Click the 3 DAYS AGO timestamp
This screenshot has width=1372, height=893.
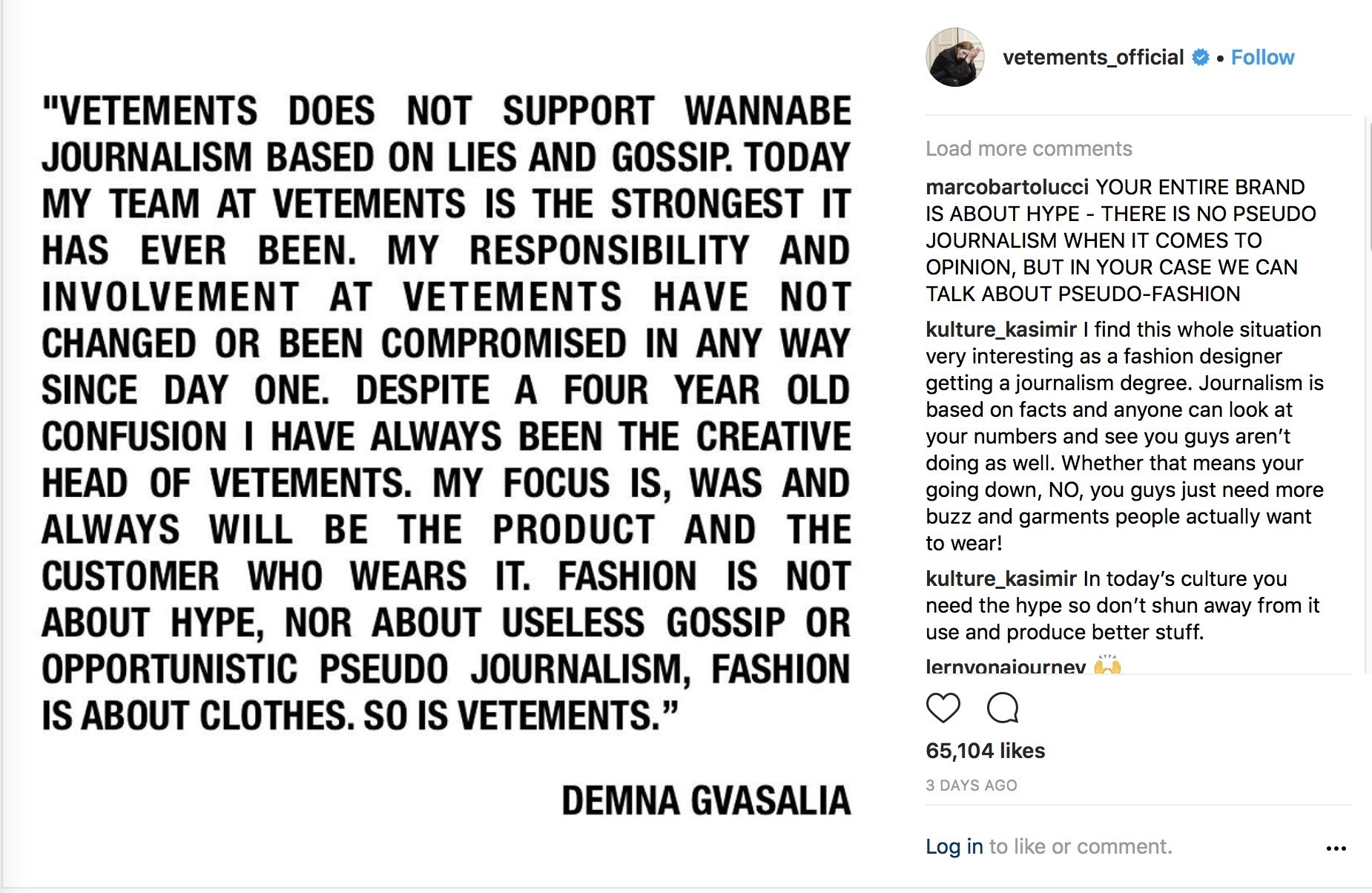[972, 785]
